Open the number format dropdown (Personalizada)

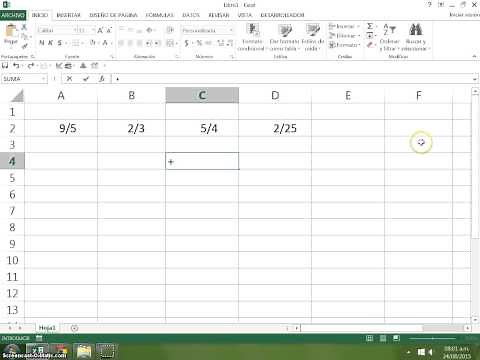point(231,30)
